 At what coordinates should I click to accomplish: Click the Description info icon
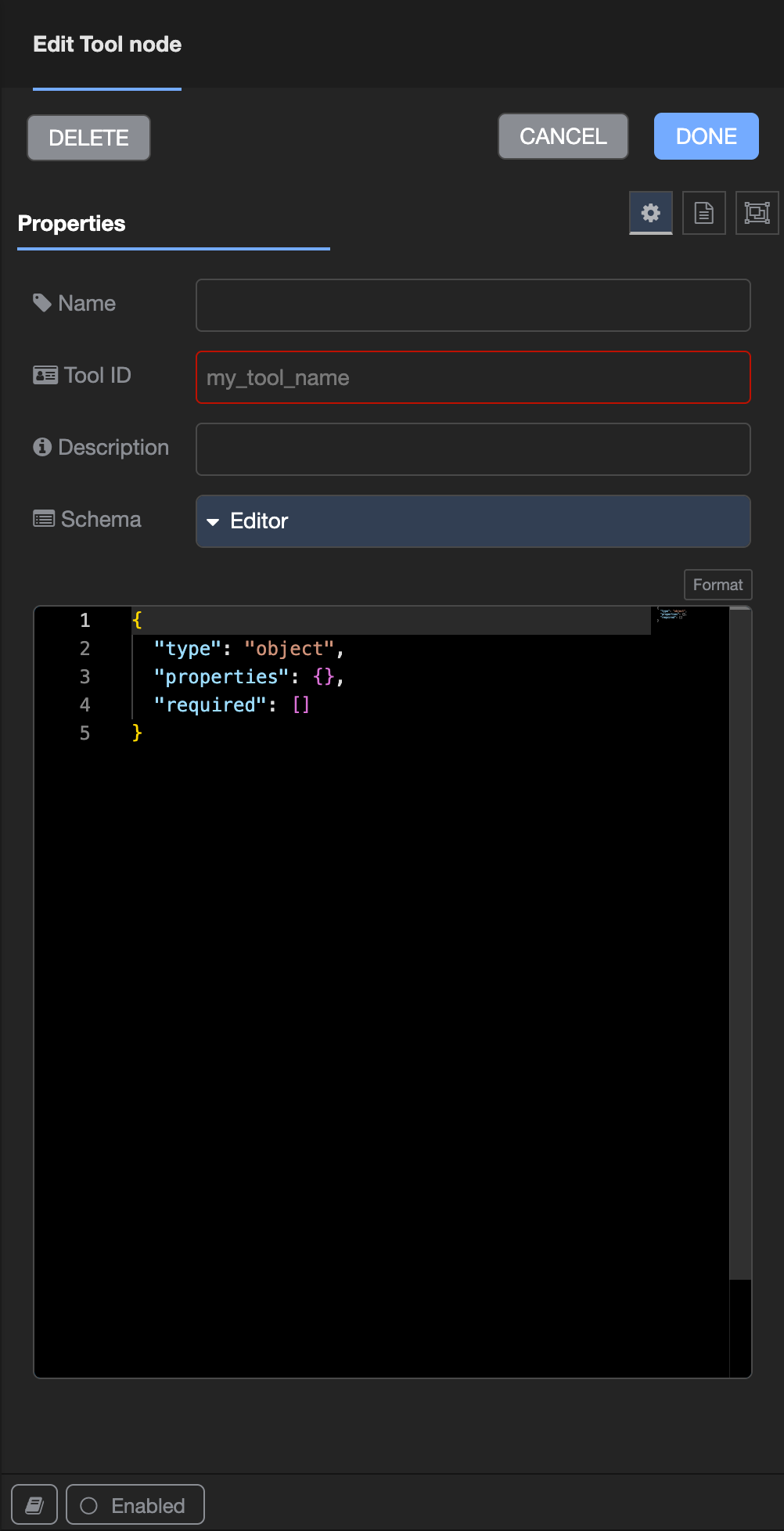[42, 447]
